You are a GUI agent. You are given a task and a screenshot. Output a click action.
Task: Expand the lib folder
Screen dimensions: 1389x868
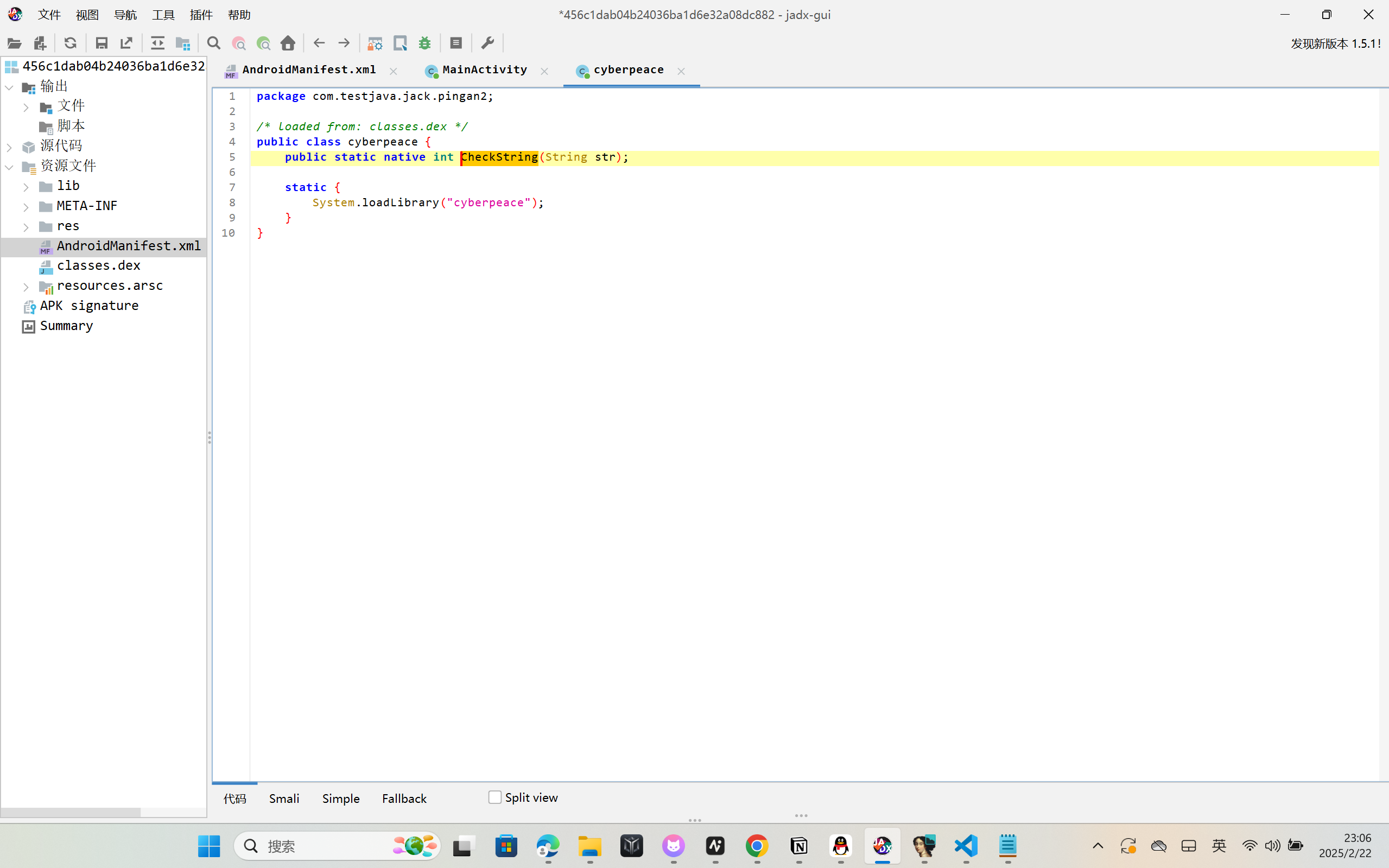click(26, 187)
